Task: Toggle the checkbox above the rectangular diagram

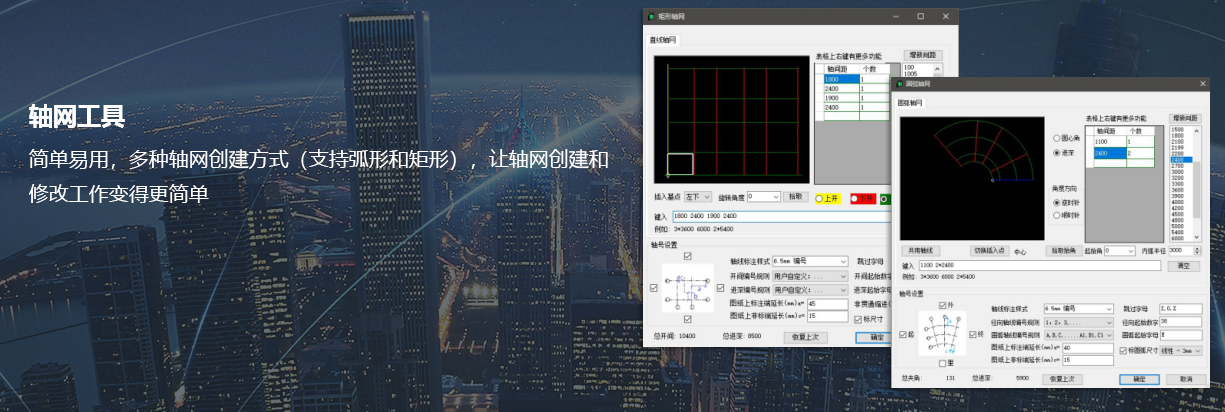Action: [x=688, y=256]
